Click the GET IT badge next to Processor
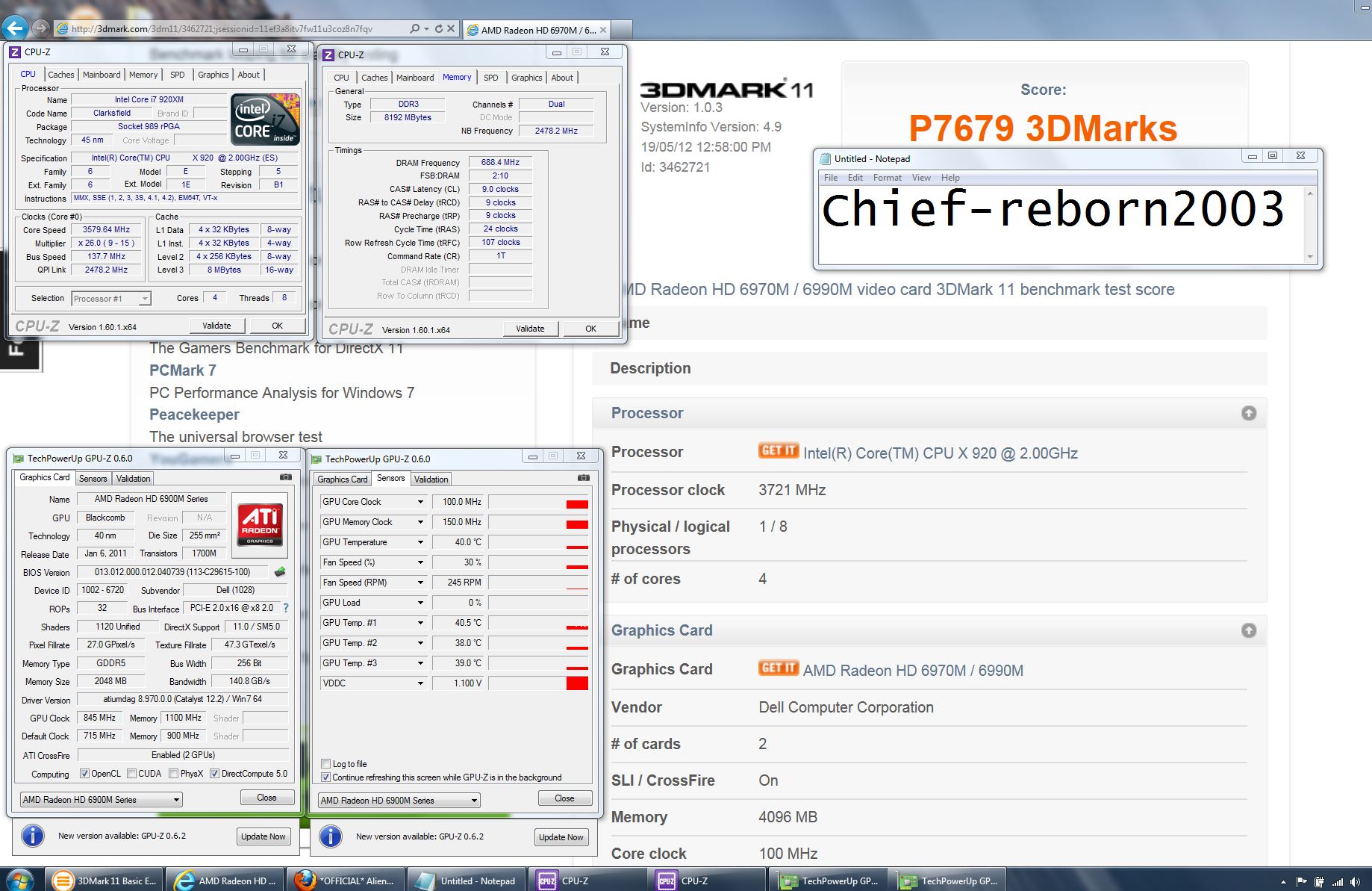This screenshot has width=1372, height=891. click(x=779, y=450)
